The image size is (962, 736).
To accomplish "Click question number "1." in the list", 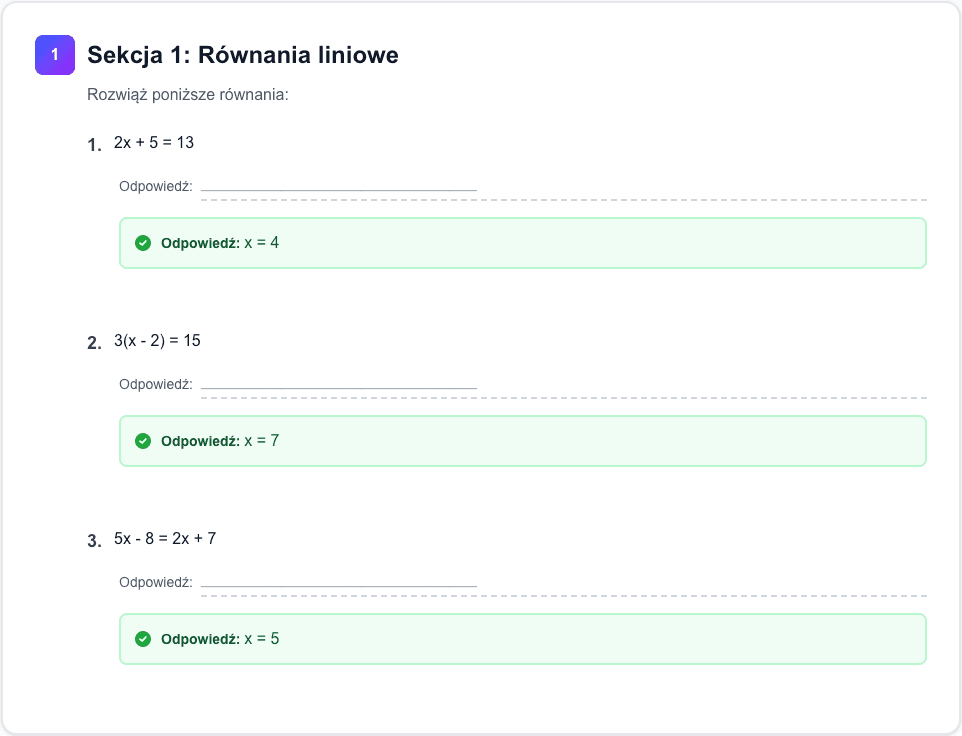I will point(95,145).
